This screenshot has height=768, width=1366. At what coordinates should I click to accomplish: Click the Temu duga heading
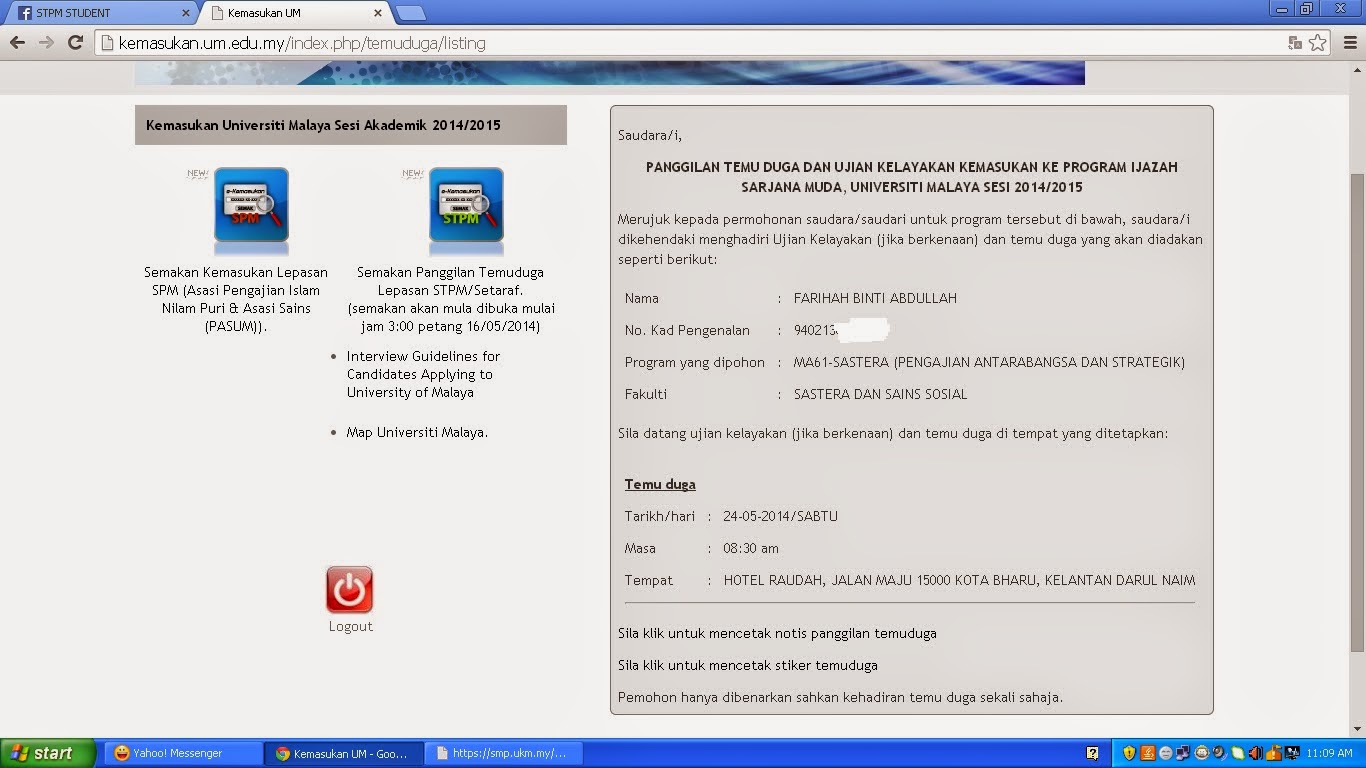tap(660, 484)
